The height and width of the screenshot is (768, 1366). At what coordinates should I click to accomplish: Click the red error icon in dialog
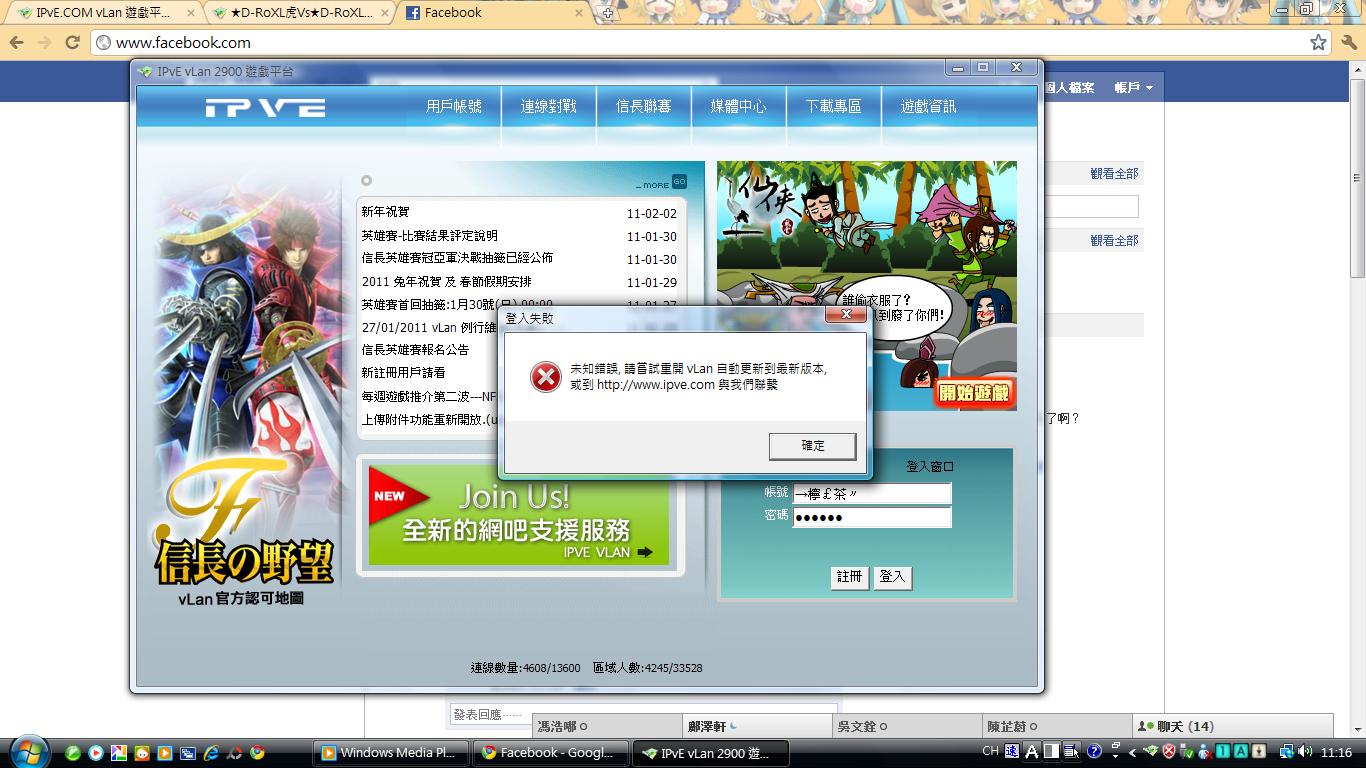click(x=545, y=376)
